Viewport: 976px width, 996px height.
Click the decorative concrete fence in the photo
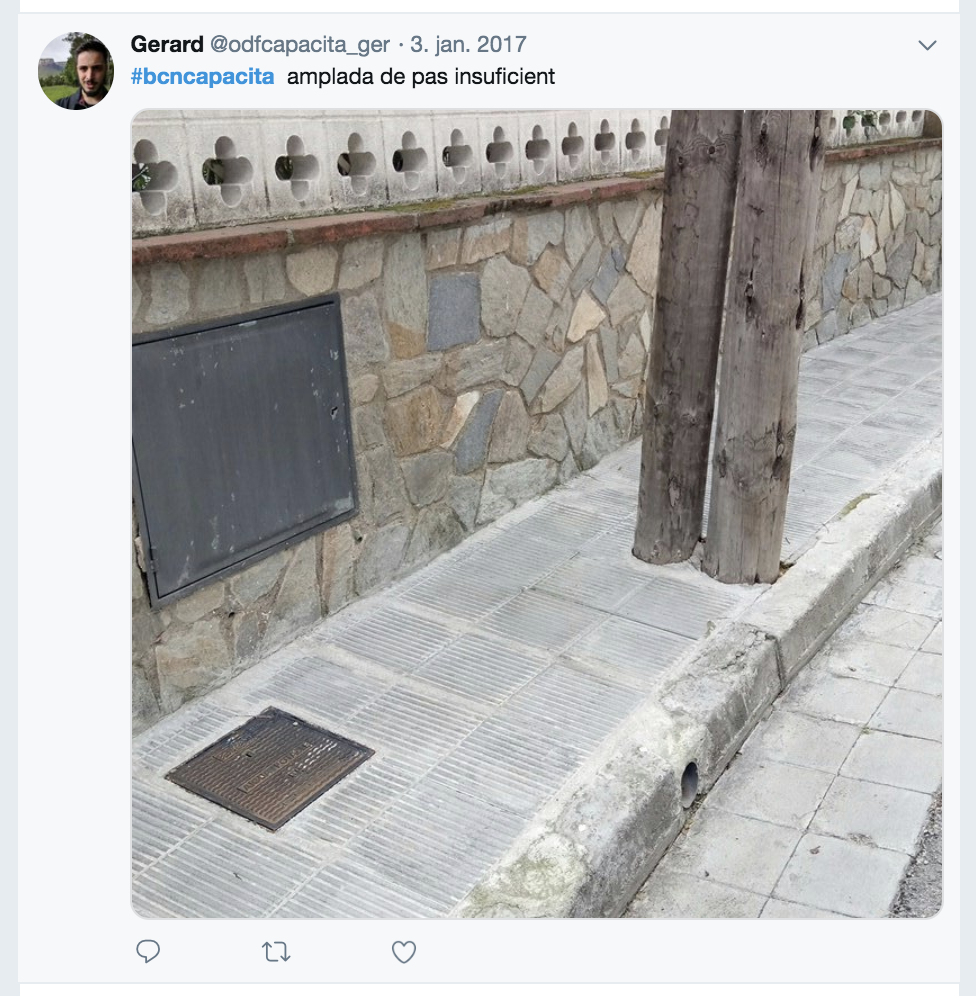coord(394,165)
